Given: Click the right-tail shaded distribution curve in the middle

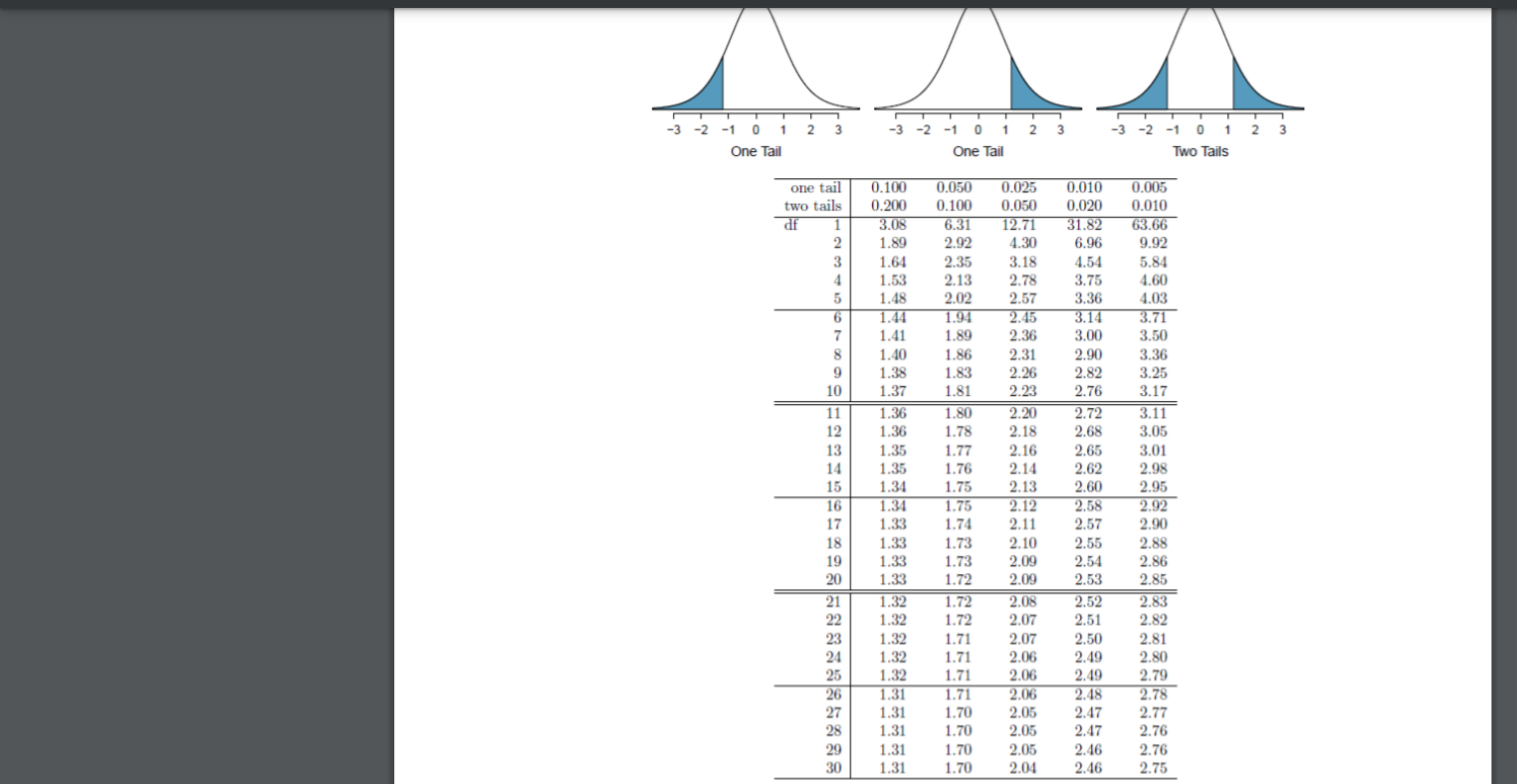Looking at the screenshot, I should (x=978, y=60).
